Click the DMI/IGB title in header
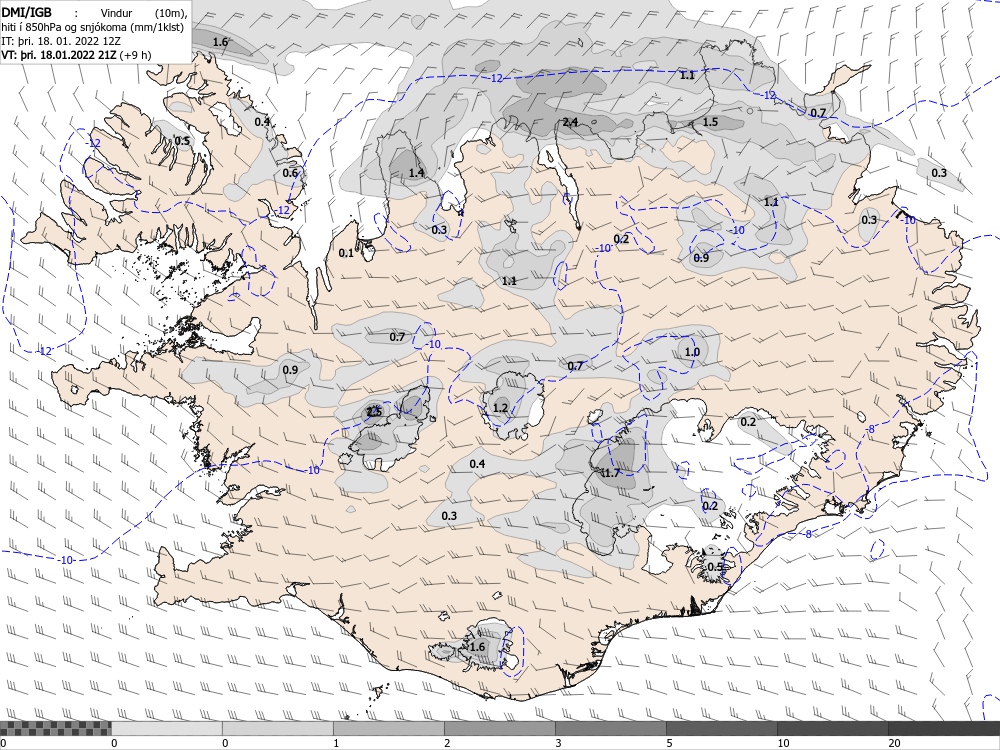This screenshot has width=1000, height=750. tap(27, 13)
